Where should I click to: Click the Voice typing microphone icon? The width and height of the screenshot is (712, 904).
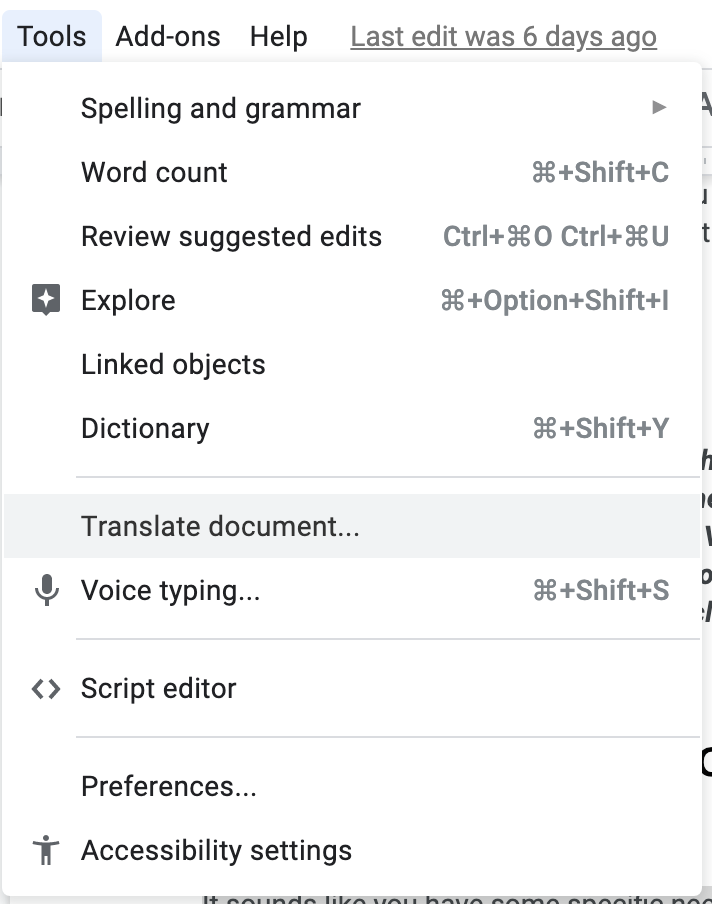(46, 590)
